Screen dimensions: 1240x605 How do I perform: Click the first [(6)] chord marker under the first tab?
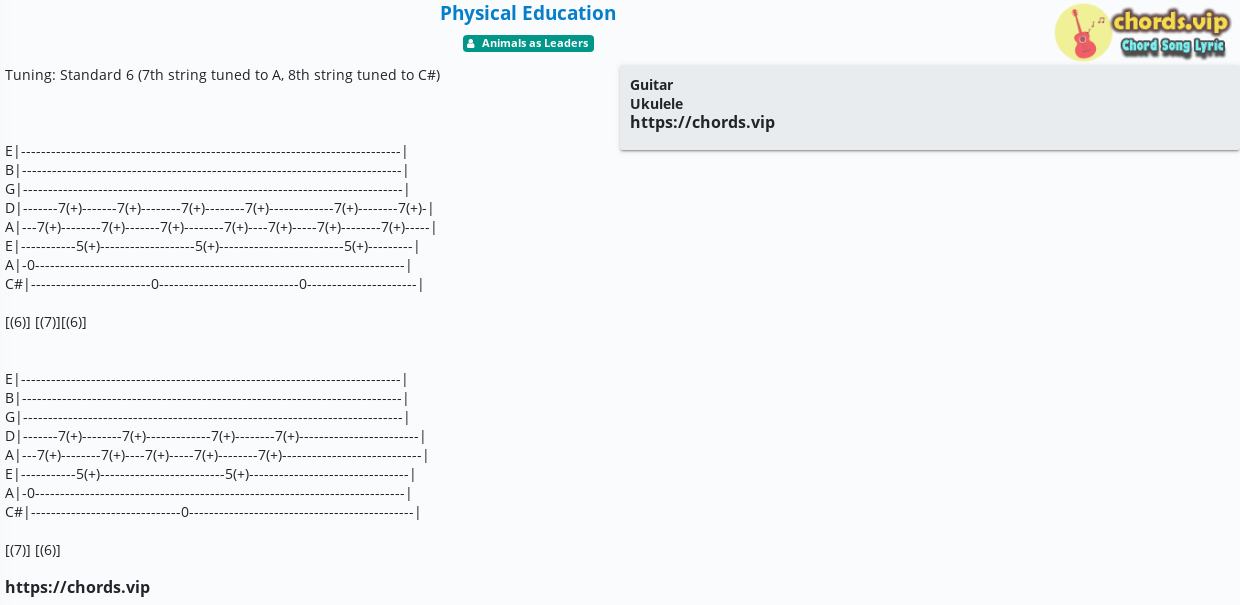(18, 322)
